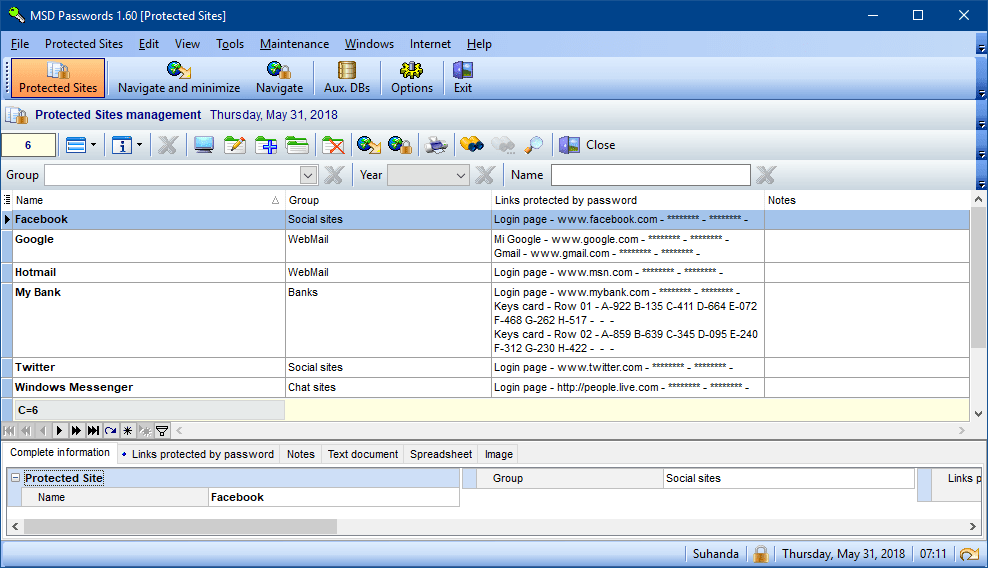This screenshot has width=988, height=568.
Task: Click the grid column chooser icon by Name header
Action: click(x=7, y=200)
